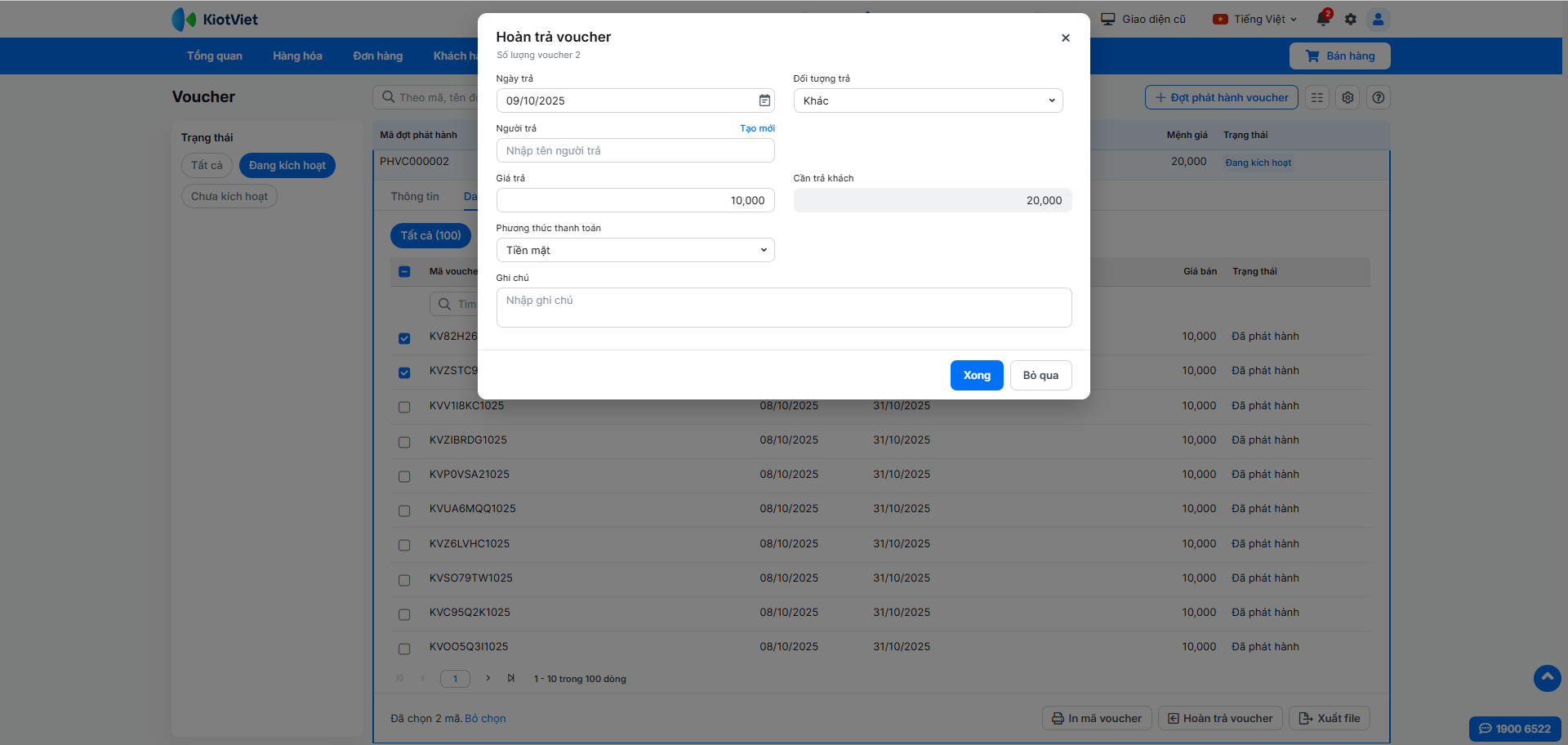Toggle the select-all voucher checkbox
The height and width of the screenshot is (745, 1568).
point(404,271)
